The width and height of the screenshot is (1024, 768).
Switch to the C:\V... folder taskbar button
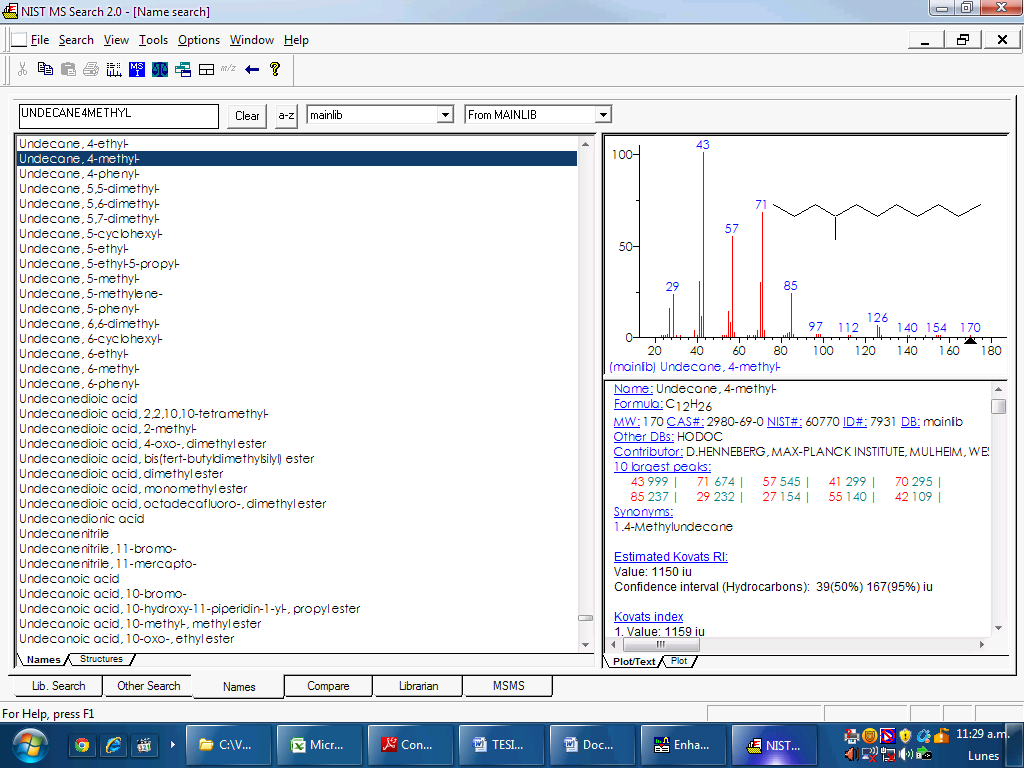click(x=228, y=745)
